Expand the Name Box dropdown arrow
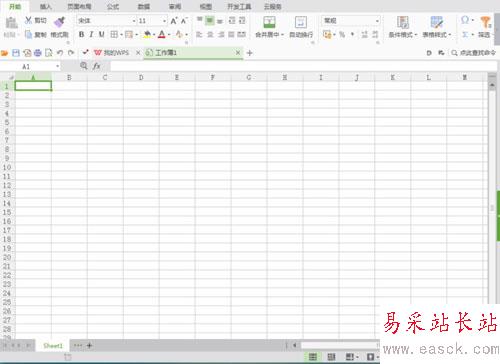The height and width of the screenshot is (364, 500). point(58,66)
